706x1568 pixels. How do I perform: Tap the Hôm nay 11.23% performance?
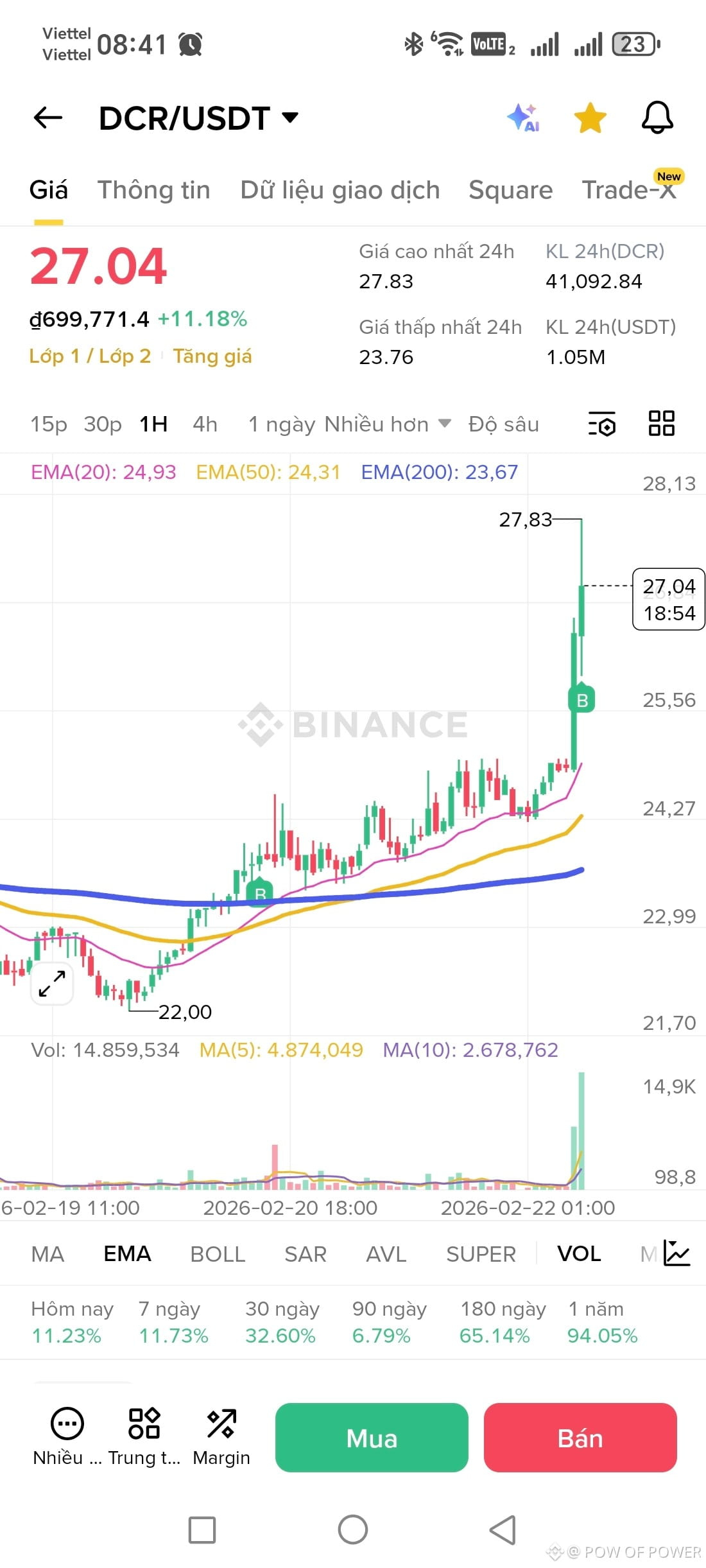tap(72, 1322)
